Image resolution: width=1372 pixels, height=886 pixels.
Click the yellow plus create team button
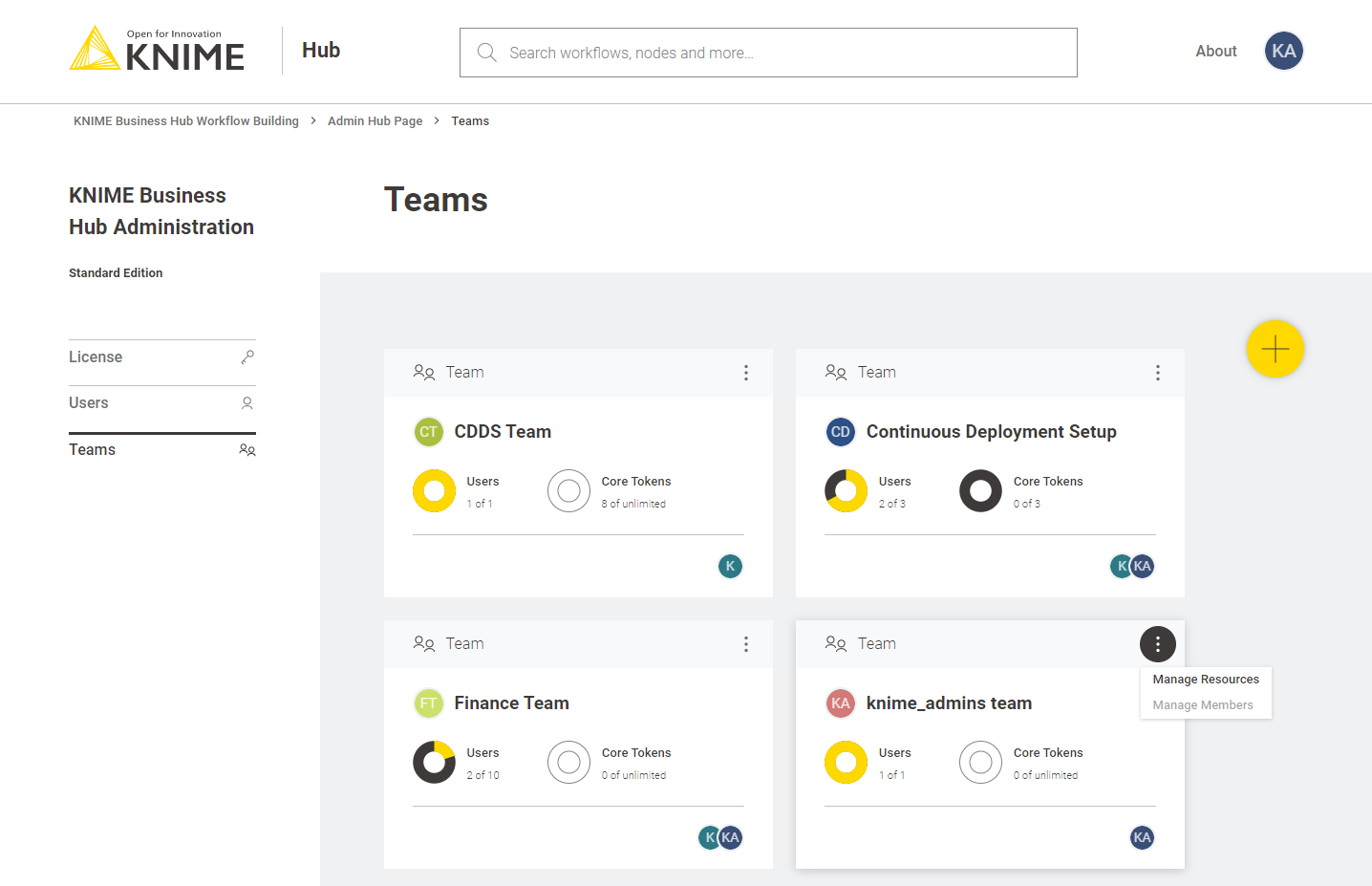pos(1275,349)
